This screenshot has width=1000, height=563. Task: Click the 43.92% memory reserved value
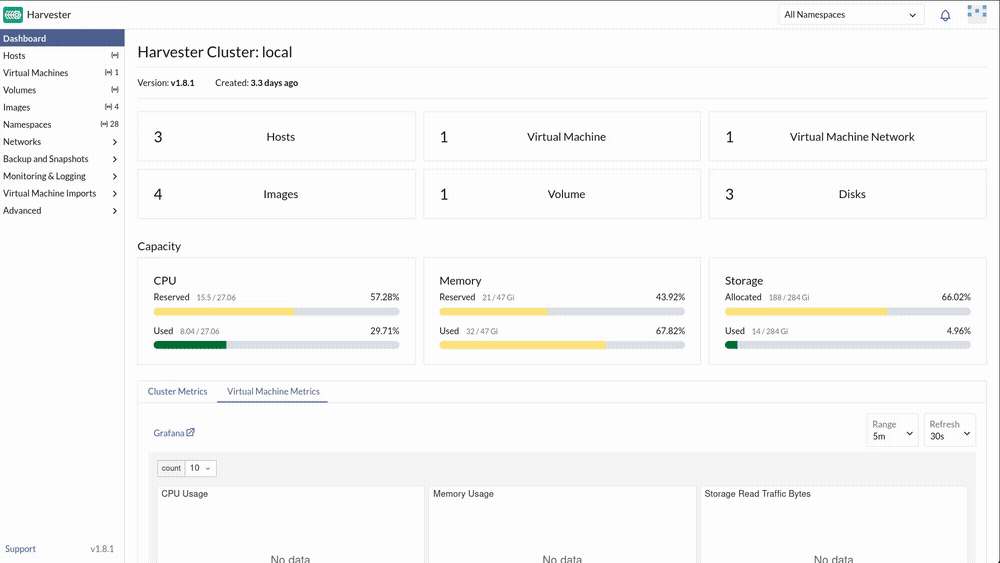(670, 297)
